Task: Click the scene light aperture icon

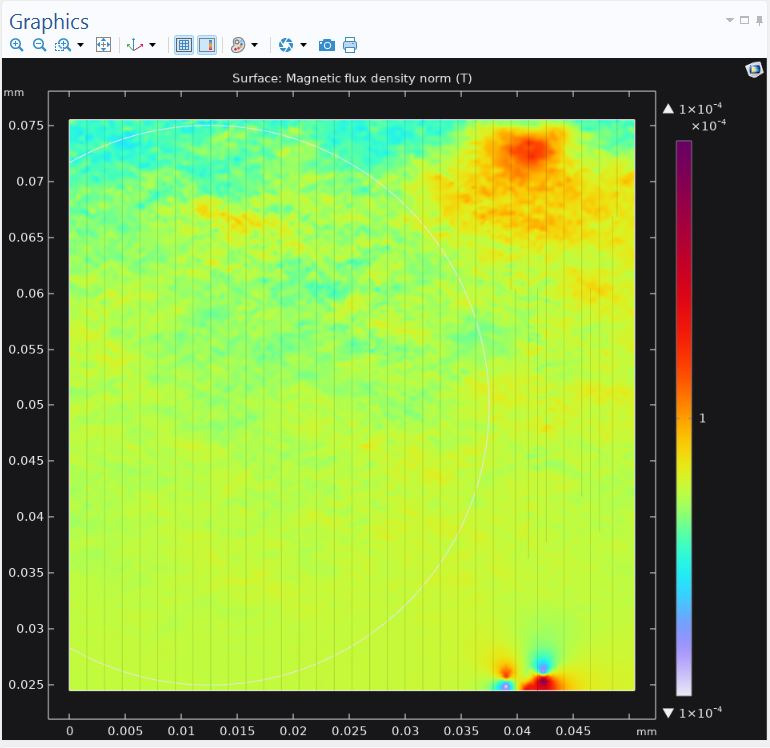Action: pyautogui.click(x=286, y=45)
